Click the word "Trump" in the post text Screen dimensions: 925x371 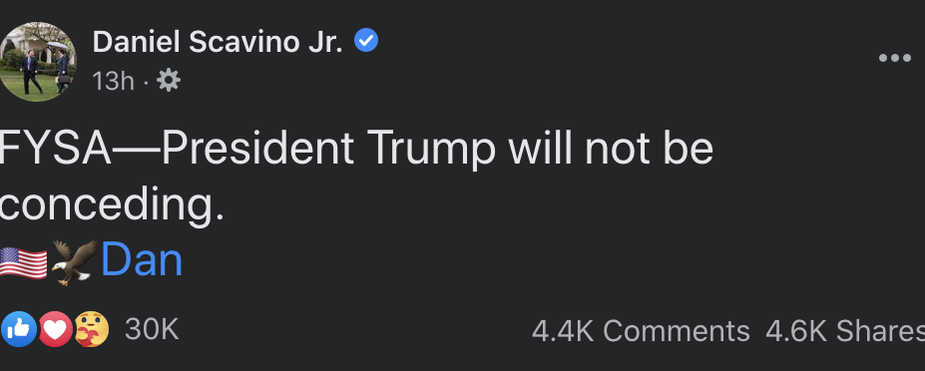(x=431, y=151)
